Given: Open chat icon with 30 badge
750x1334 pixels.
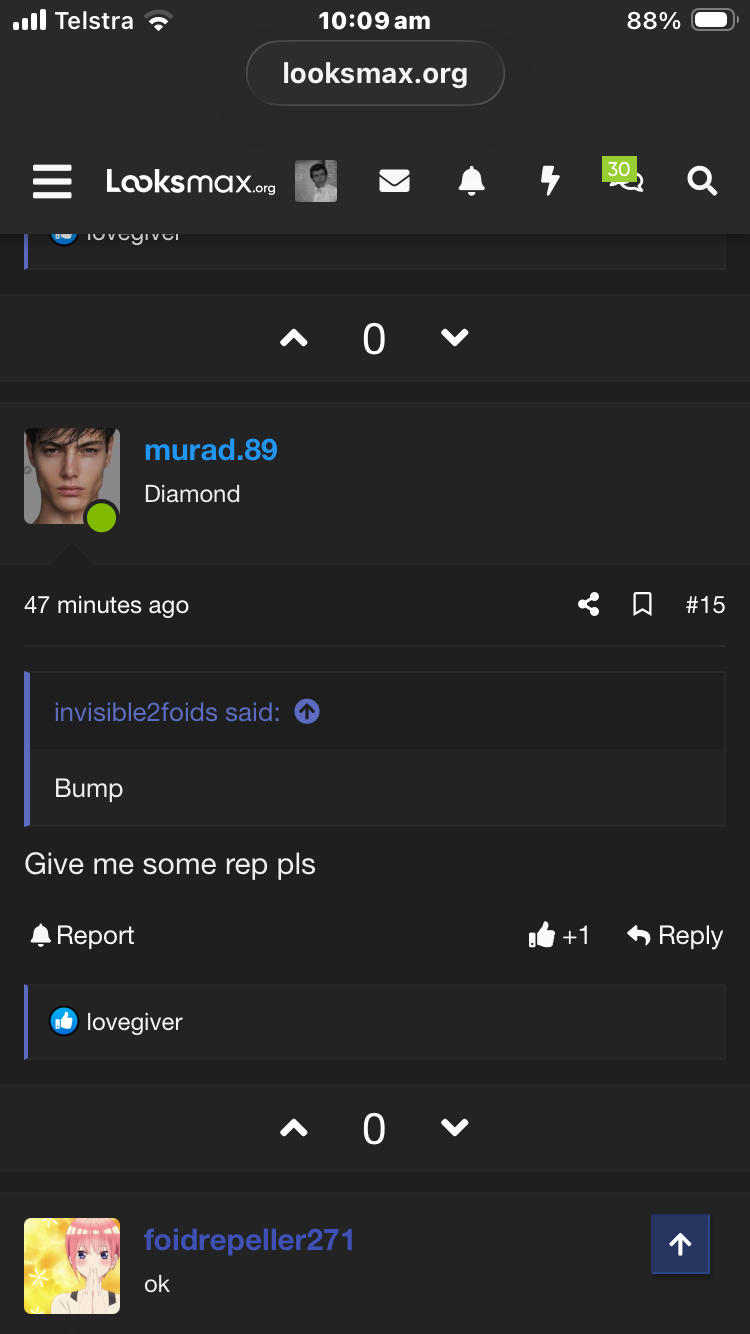Looking at the screenshot, I should [x=625, y=176].
